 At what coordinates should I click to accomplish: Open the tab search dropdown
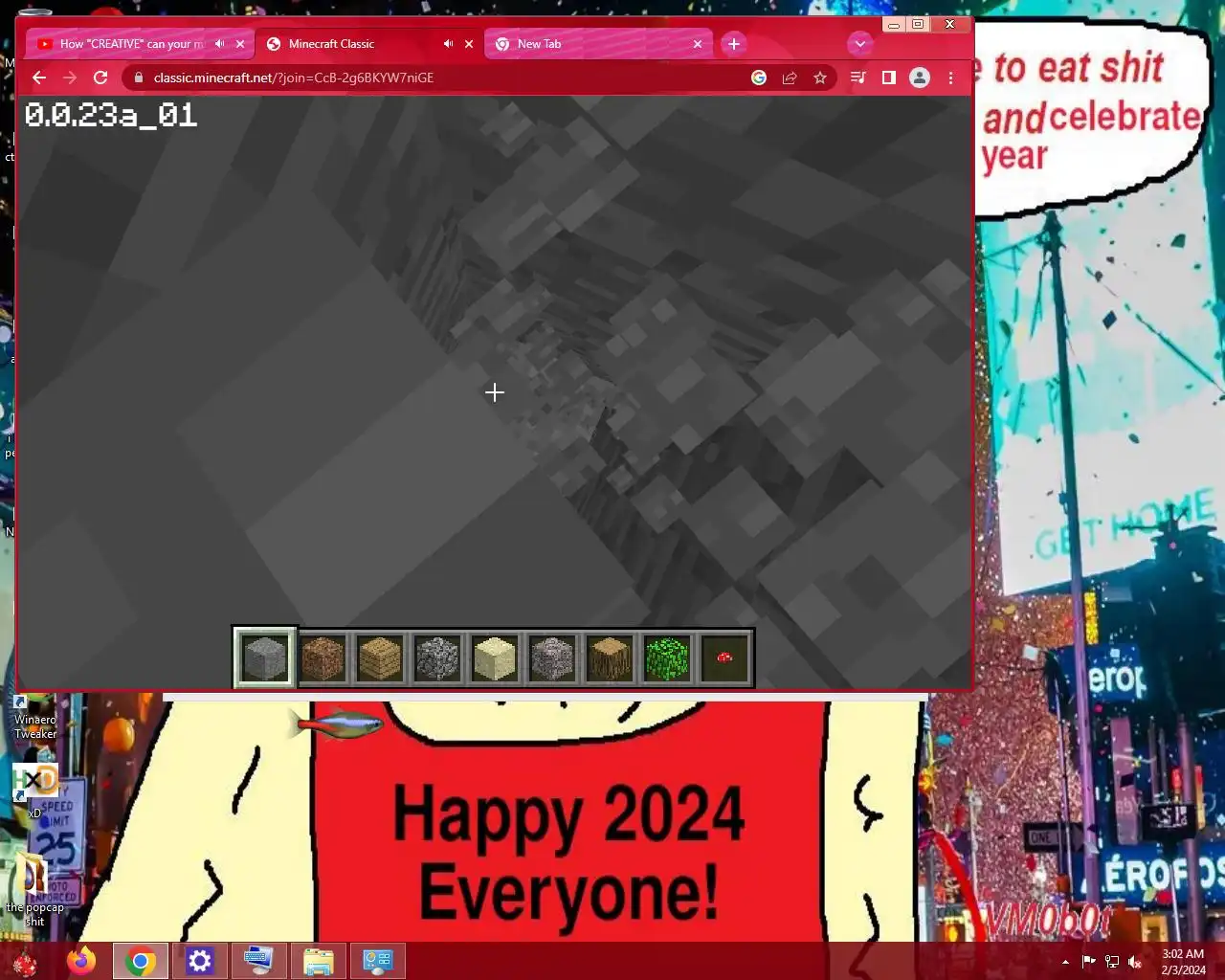[860, 44]
